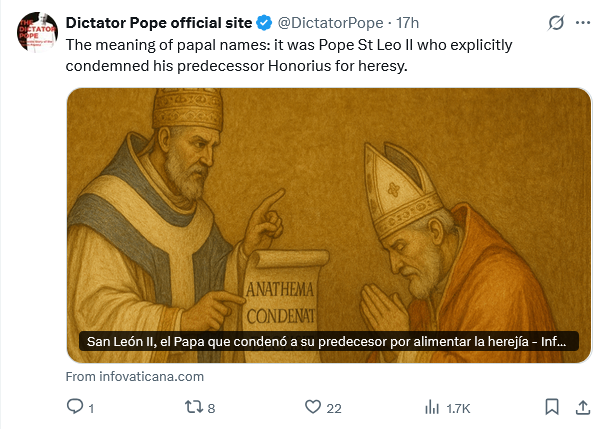
Task: Share the post via the upload arrow icon
Action: (582, 407)
